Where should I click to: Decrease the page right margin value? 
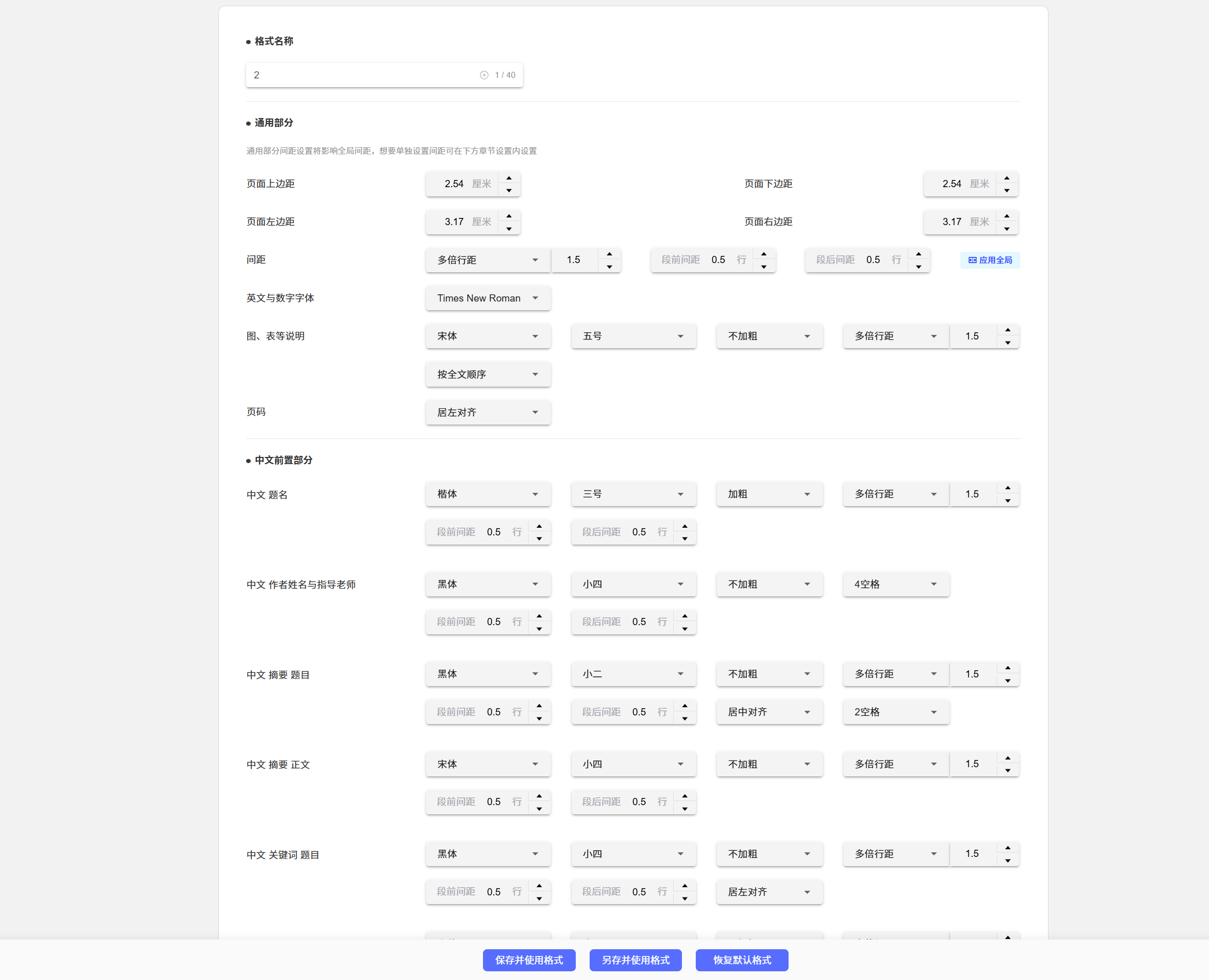(x=1006, y=229)
